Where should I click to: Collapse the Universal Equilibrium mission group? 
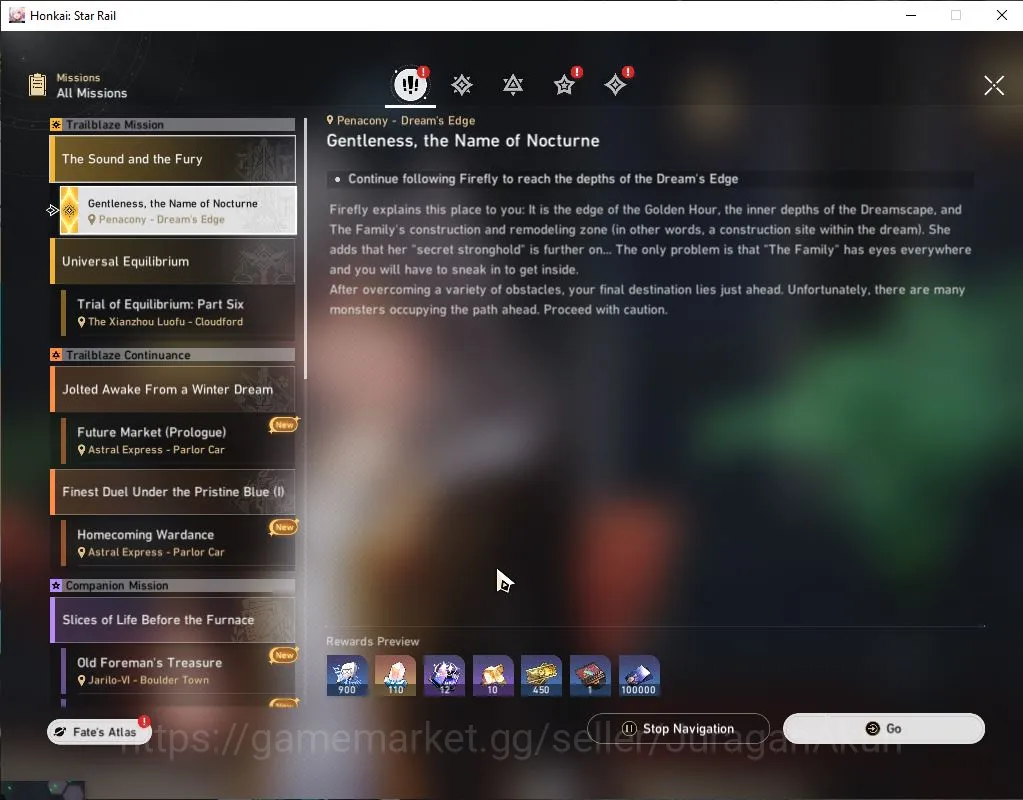[173, 261]
